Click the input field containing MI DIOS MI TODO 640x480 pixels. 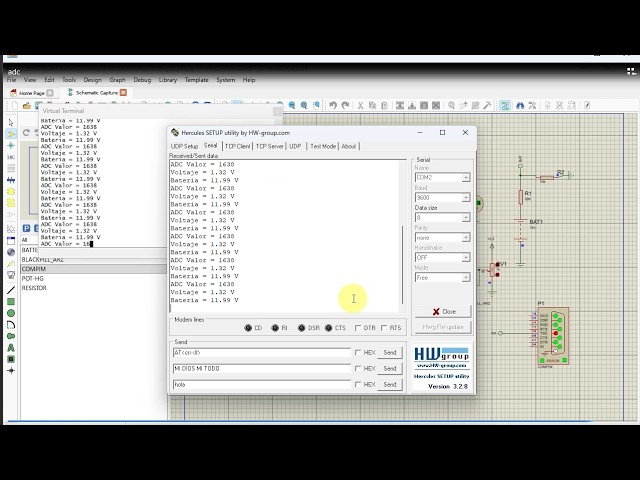pos(262,369)
